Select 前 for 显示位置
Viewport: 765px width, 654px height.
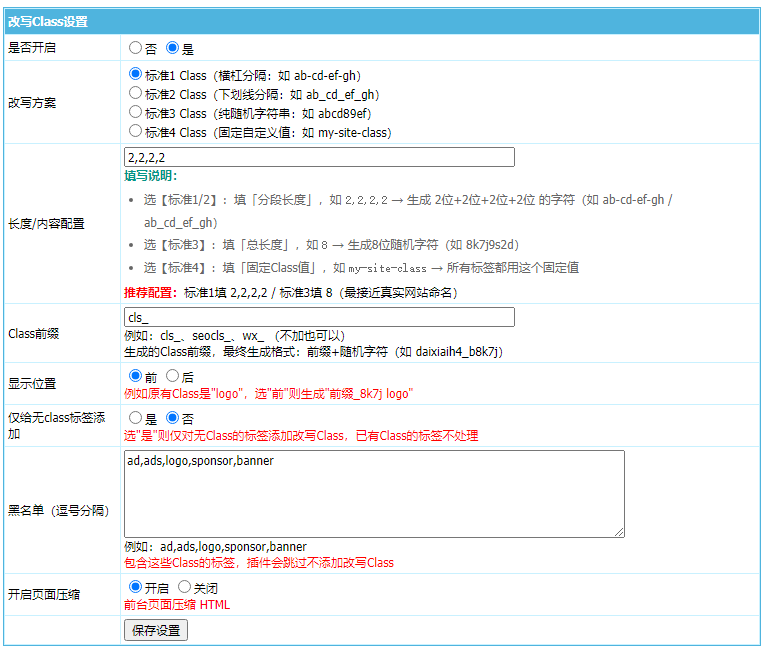coord(135,376)
